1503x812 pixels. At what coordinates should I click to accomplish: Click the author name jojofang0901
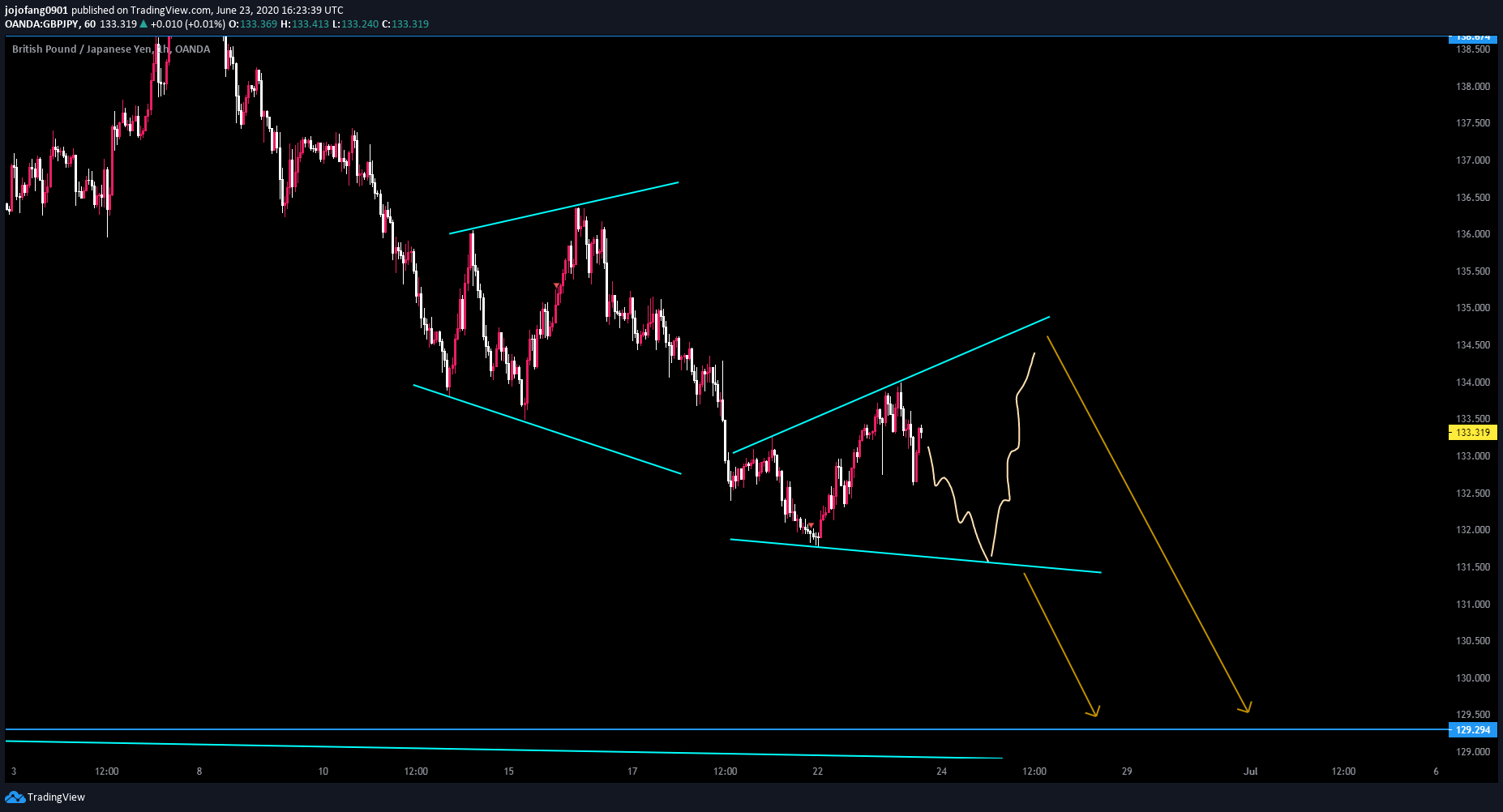click(x=36, y=11)
